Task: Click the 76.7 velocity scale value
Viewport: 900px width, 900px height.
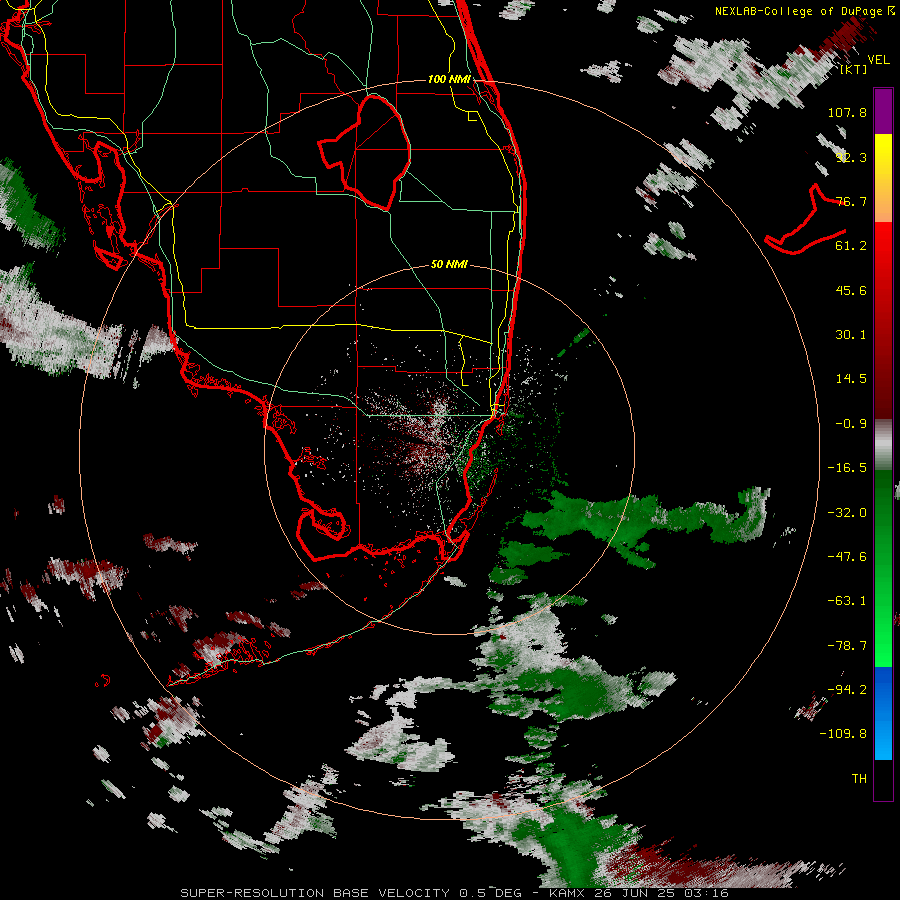Action: pyautogui.click(x=851, y=201)
